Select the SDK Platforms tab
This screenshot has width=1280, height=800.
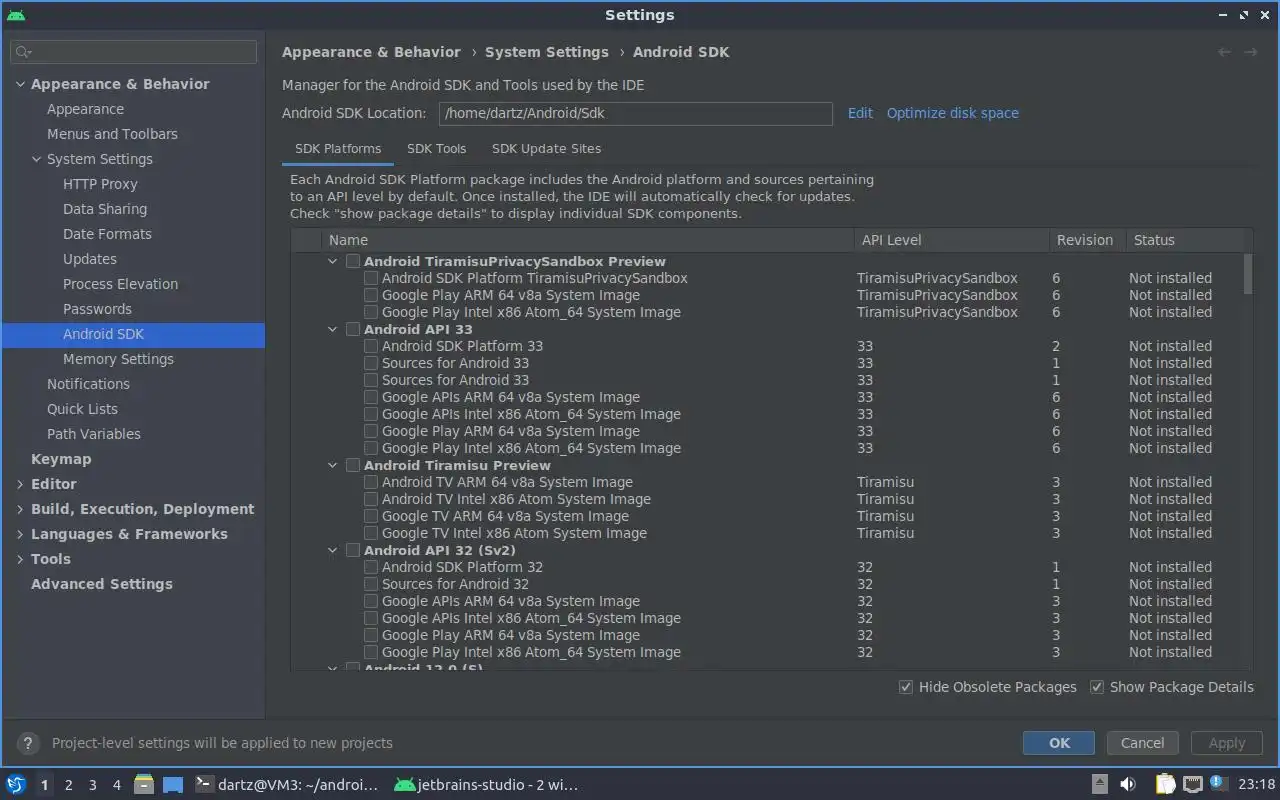(338, 148)
